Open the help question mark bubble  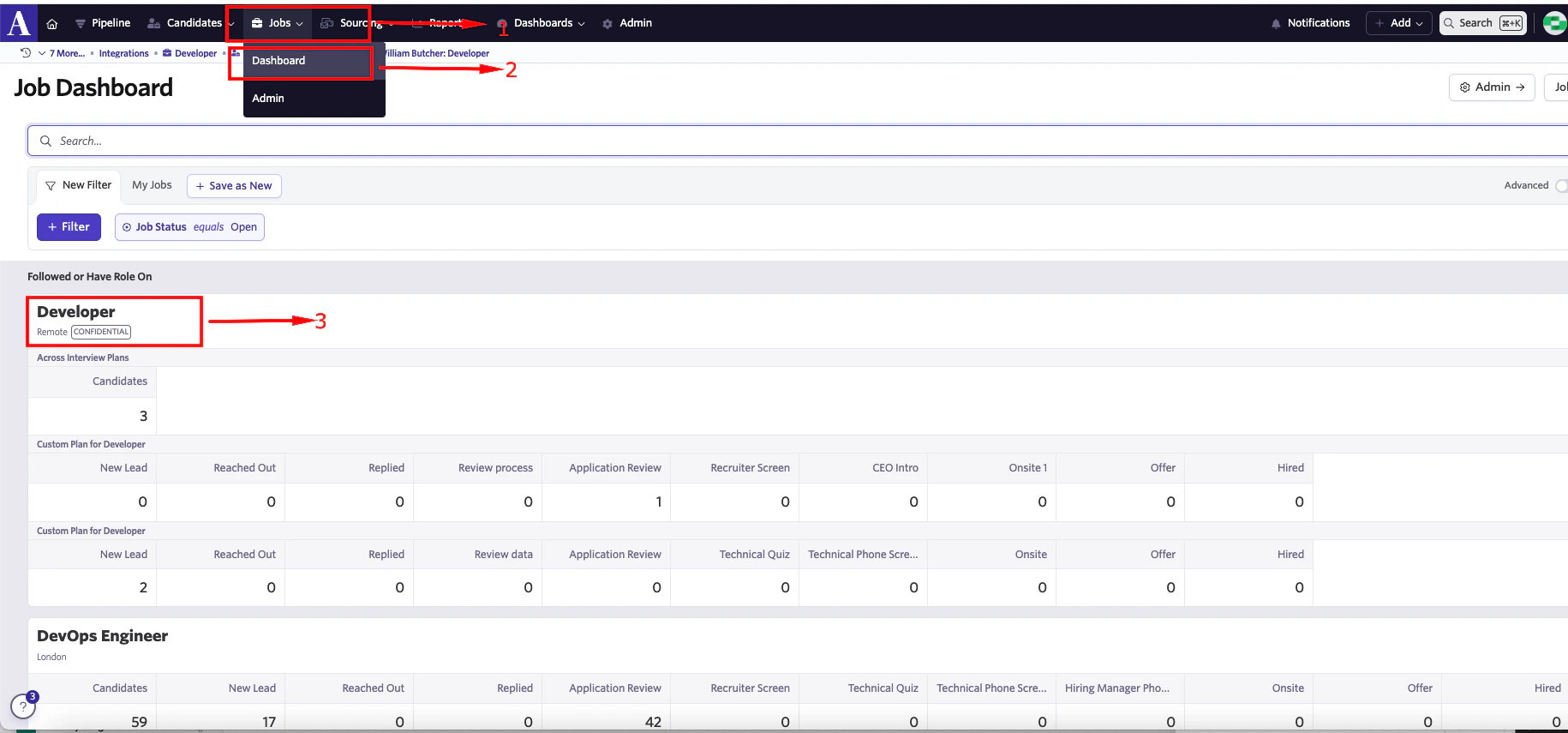pyautogui.click(x=23, y=706)
